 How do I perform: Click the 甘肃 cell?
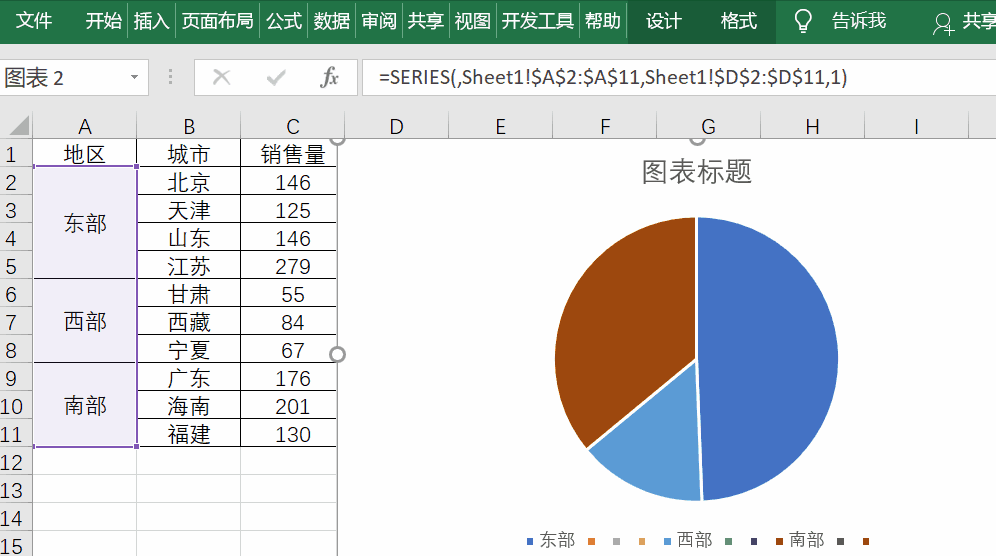coord(189,294)
